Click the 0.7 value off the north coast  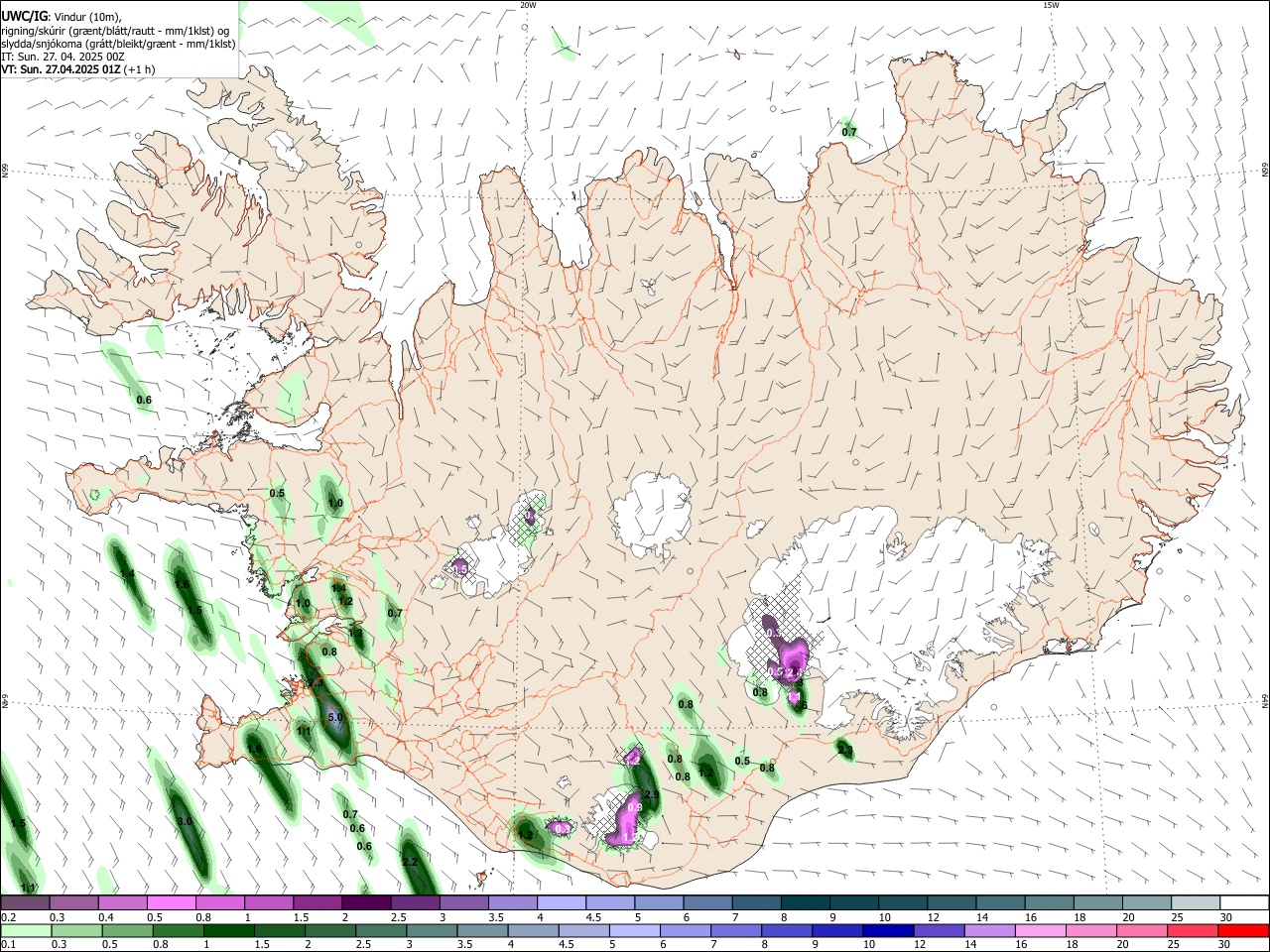(x=849, y=132)
